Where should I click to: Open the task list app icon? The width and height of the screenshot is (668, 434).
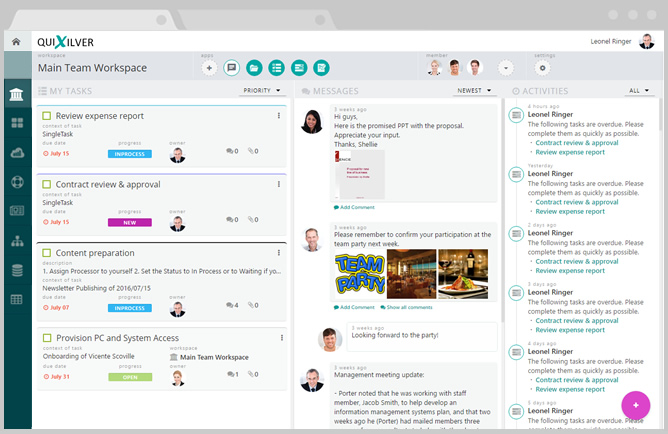(276, 68)
